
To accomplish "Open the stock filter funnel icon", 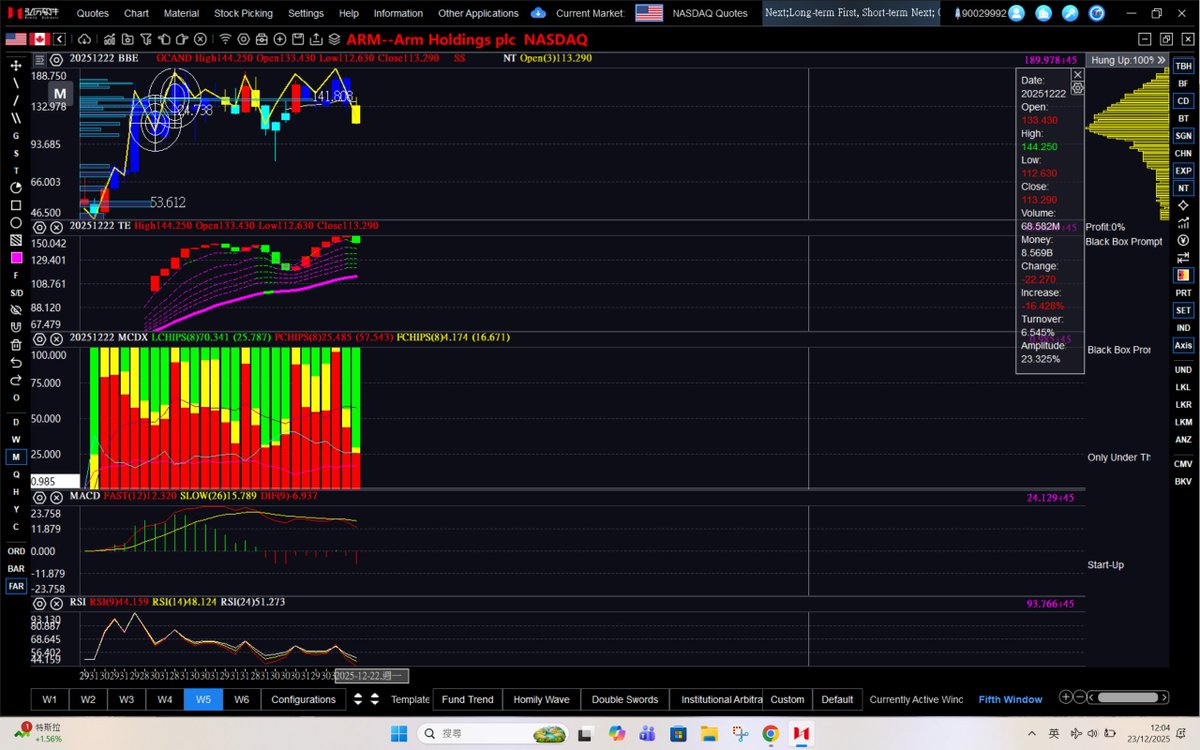I will click(x=145, y=41).
